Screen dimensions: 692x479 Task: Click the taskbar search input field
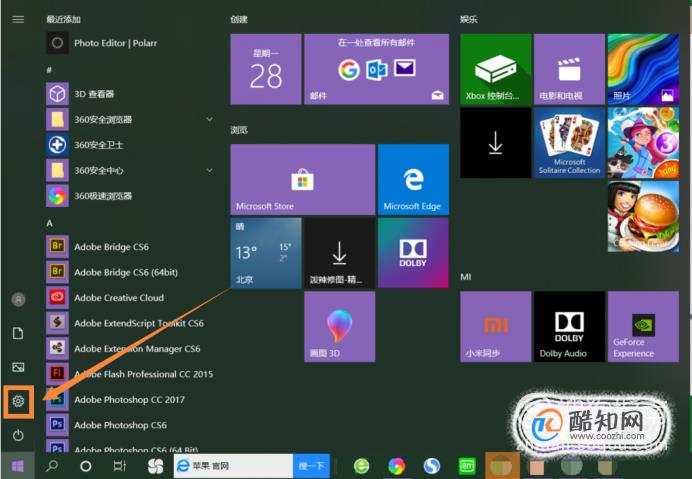click(x=233, y=466)
